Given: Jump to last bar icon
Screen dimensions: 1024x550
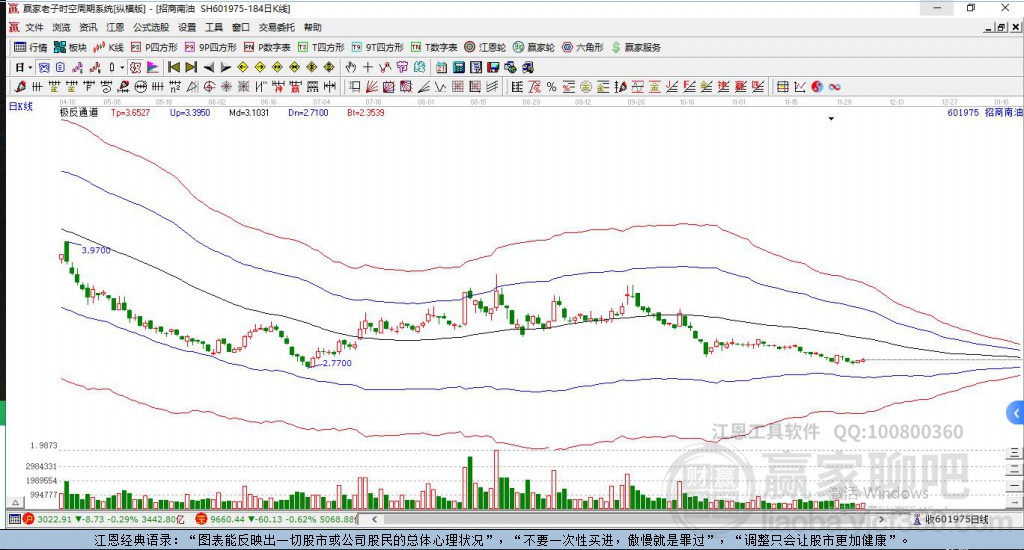Looking at the screenshot, I should pyautogui.click(x=191, y=67).
